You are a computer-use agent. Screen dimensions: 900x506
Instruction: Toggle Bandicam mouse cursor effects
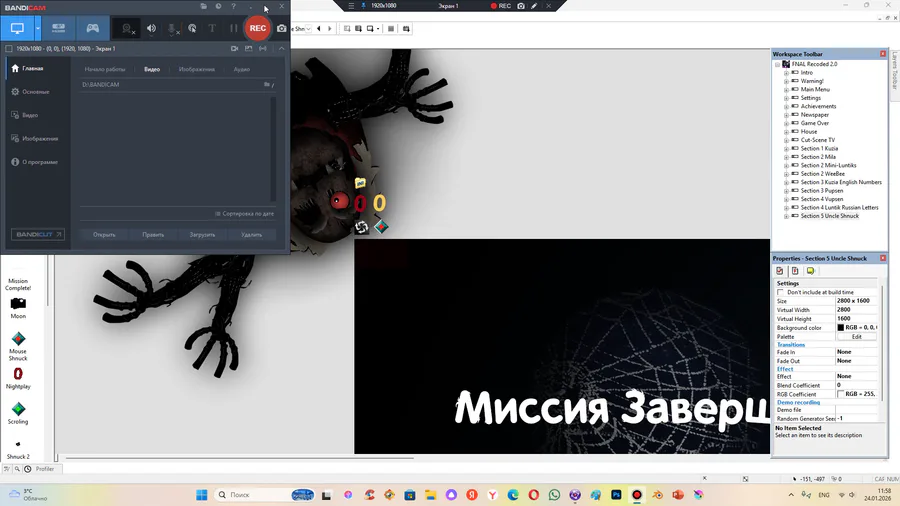click(192, 28)
